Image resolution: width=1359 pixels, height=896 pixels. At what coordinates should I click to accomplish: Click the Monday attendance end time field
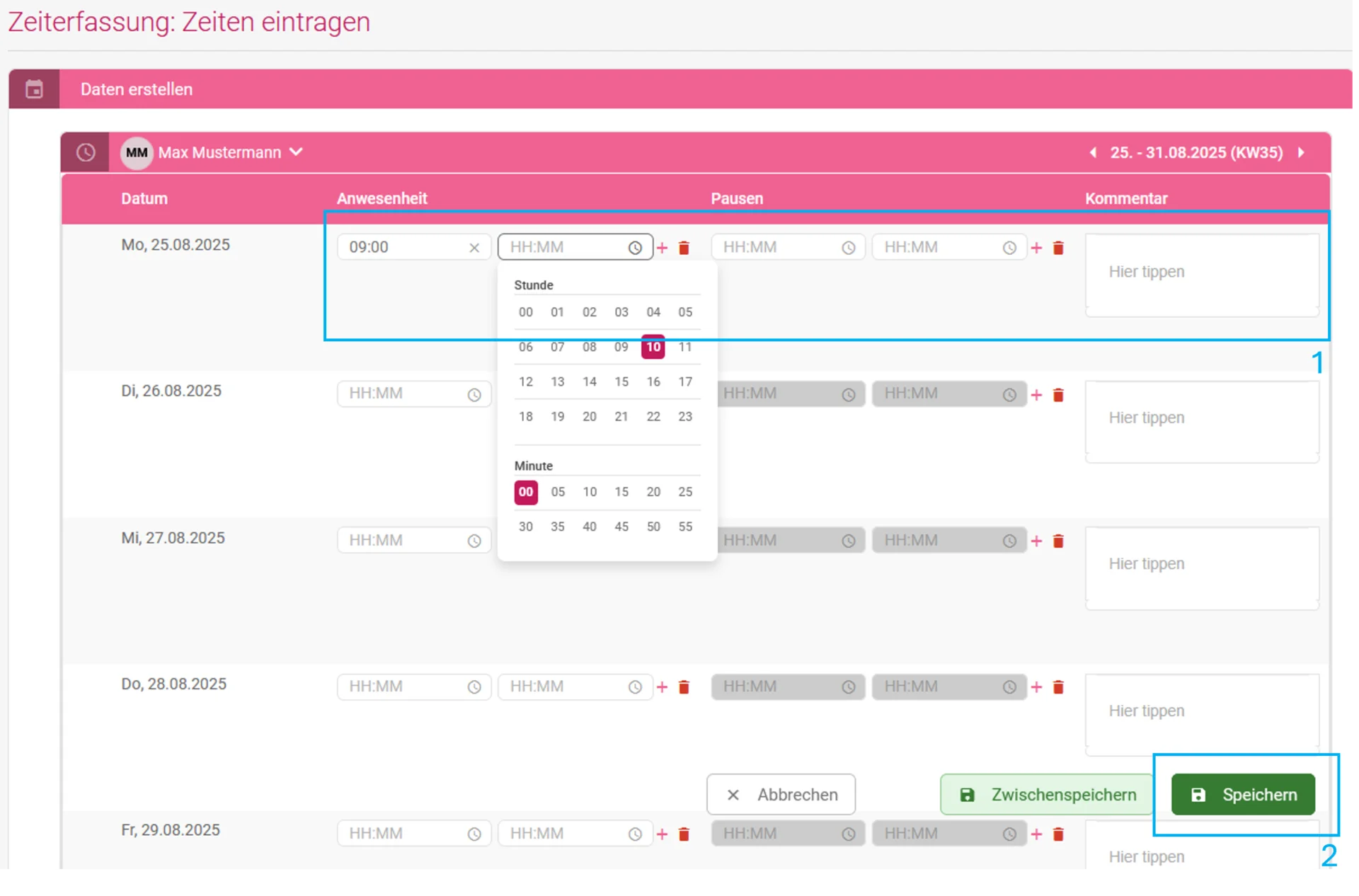(575, 247)
